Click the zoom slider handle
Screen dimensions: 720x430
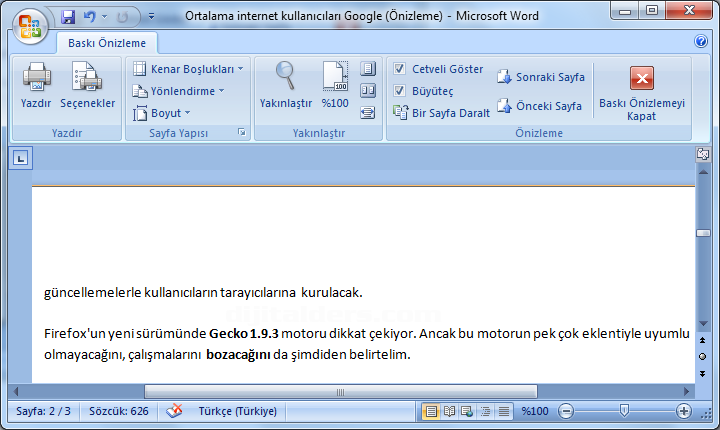[624, 410]
